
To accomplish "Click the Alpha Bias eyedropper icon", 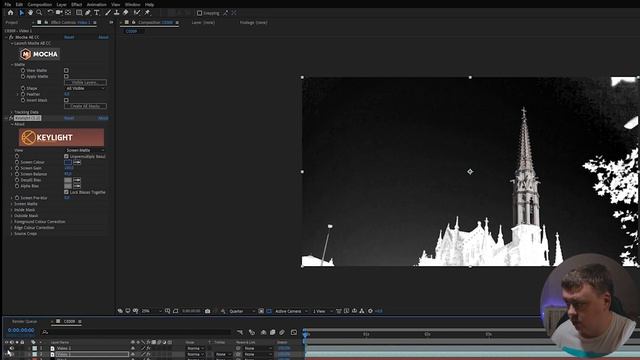I will pos(77,186).
